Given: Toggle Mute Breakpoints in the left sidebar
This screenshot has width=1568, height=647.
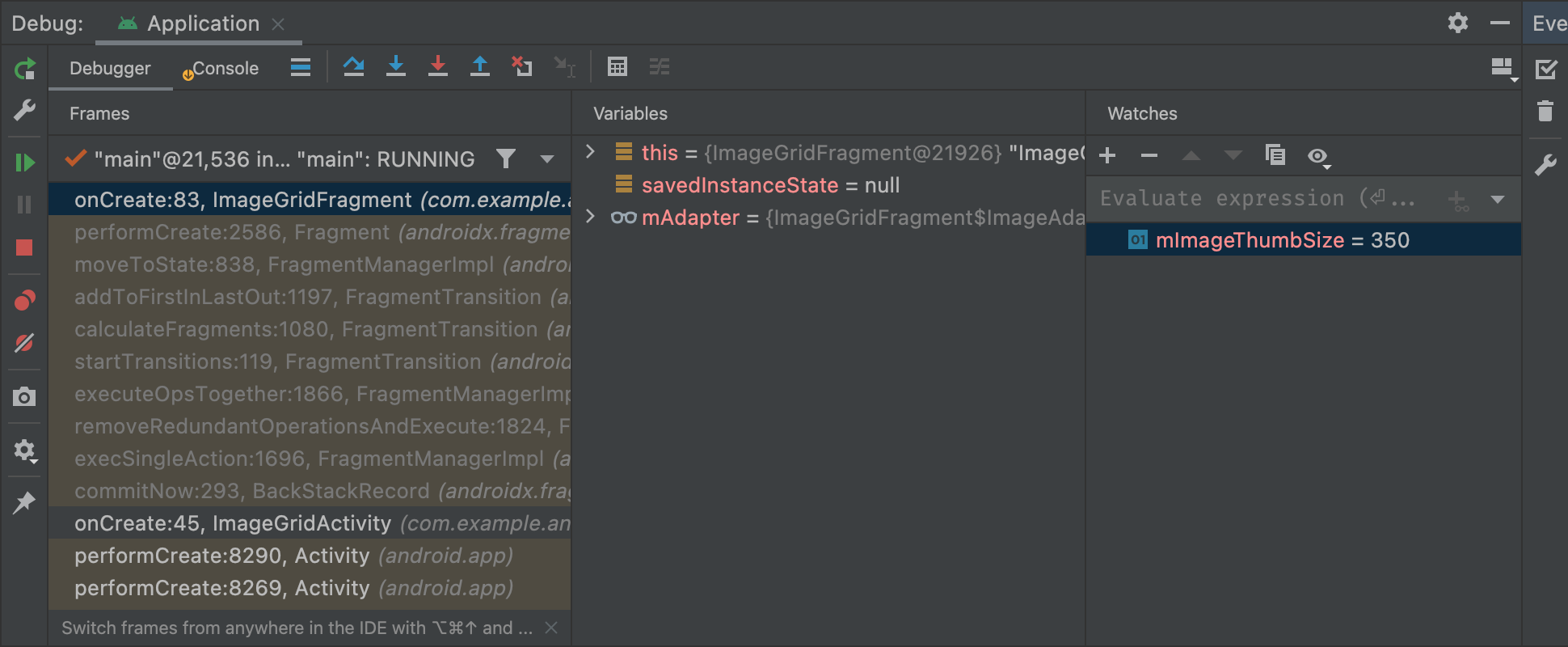Looking at the screenshot, I should [x=25, y=343].
